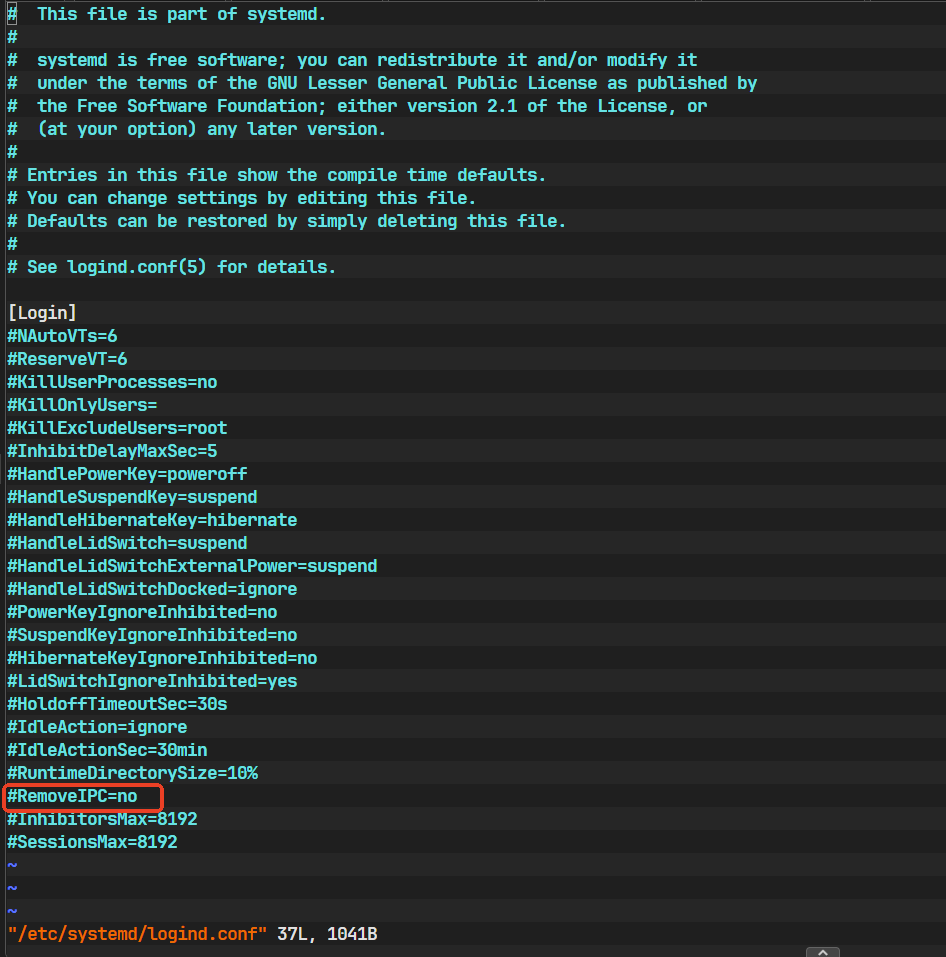Image resolution: width=946 pixels, height=957 pixels.
Task: Click the #NAutoVTs=6 setting line
Action: tap(62, 336)
